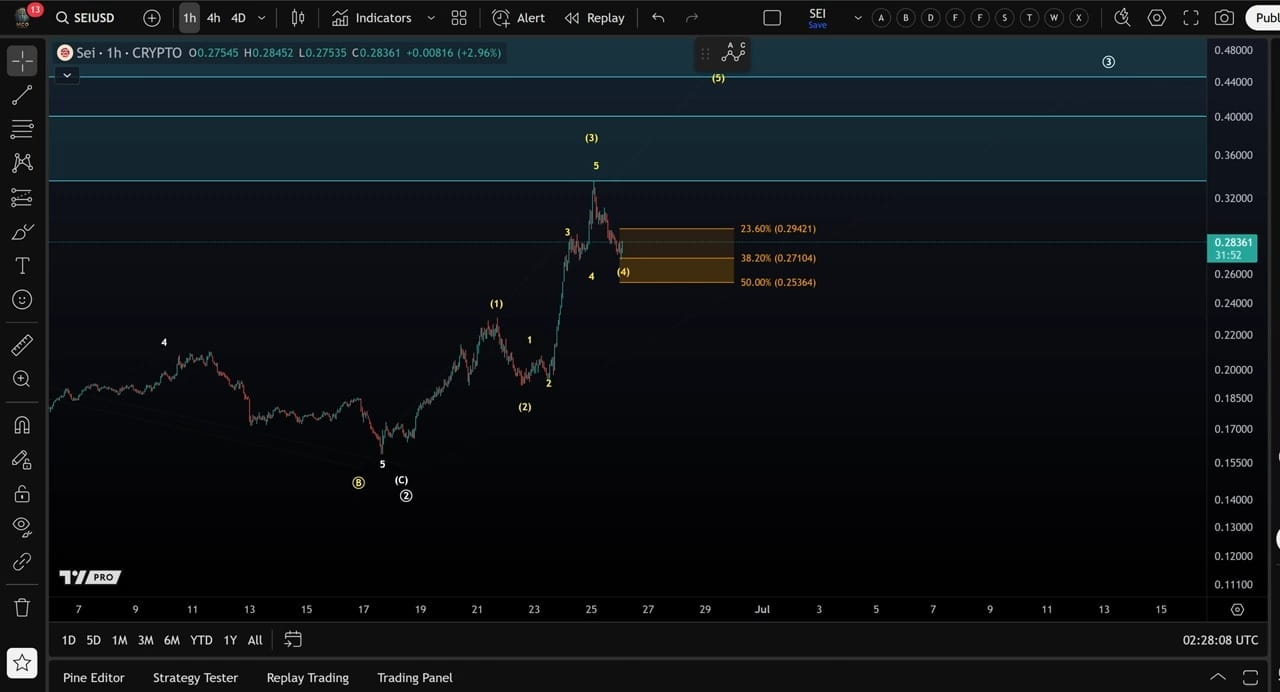
Task: Hide all drawings with the eye icon
Action: click(x=22, y=527)
